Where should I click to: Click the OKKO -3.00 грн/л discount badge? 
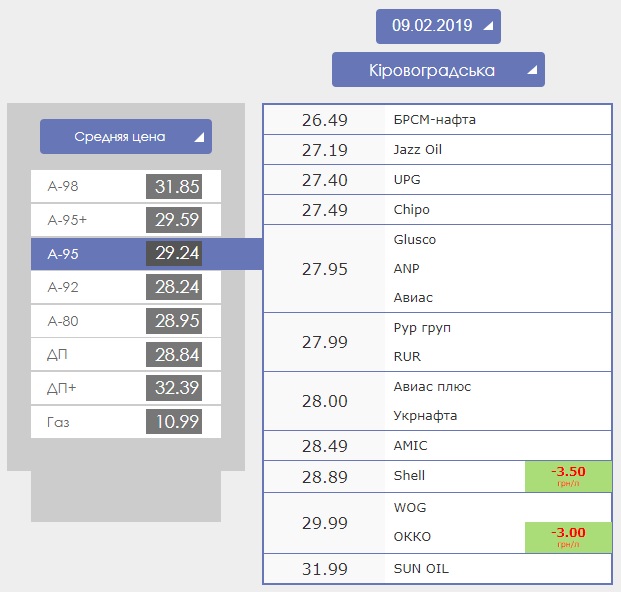coord(568,537)
